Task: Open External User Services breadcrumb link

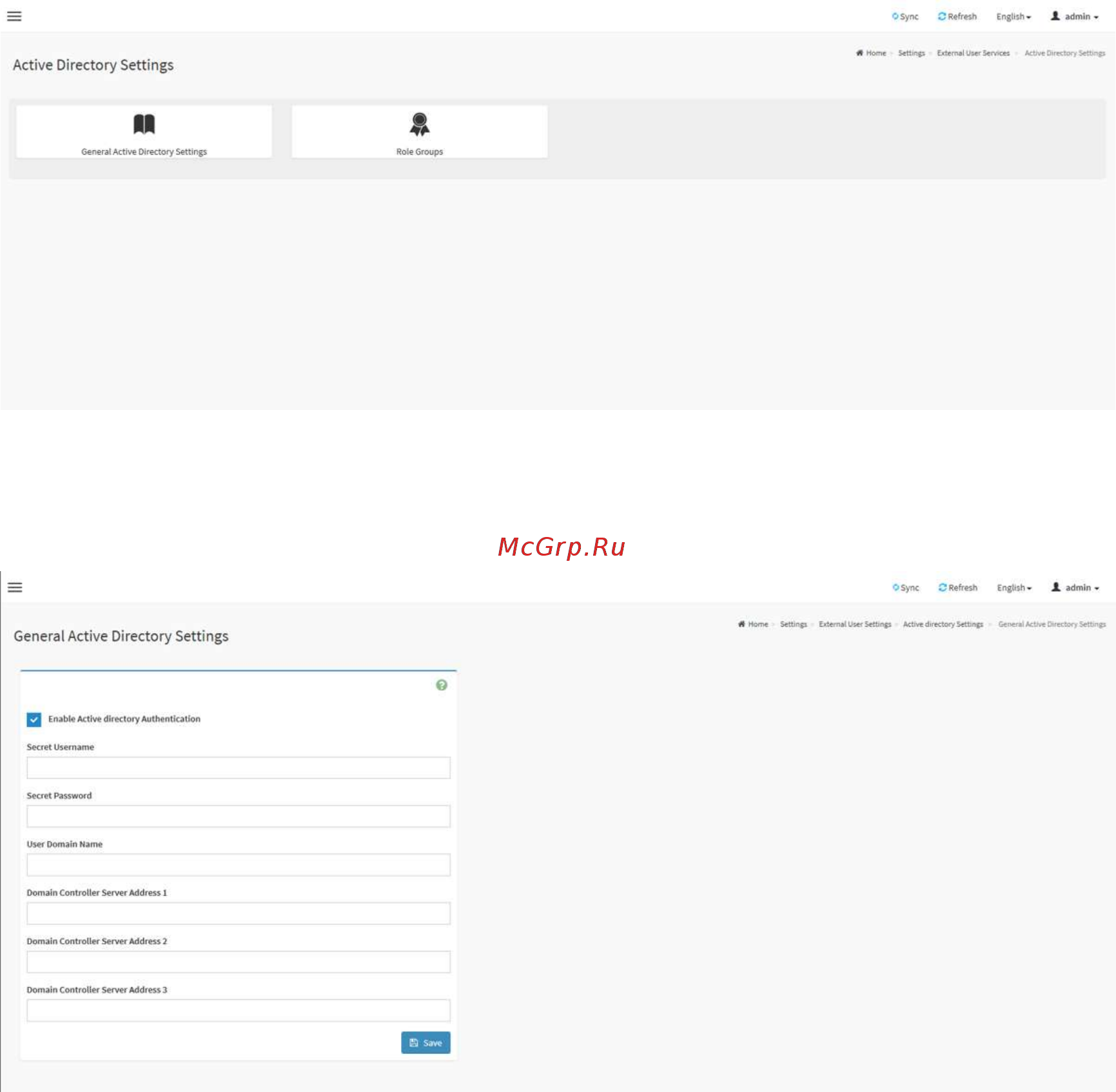Action: pyautogui.click(x=974, y=54)
